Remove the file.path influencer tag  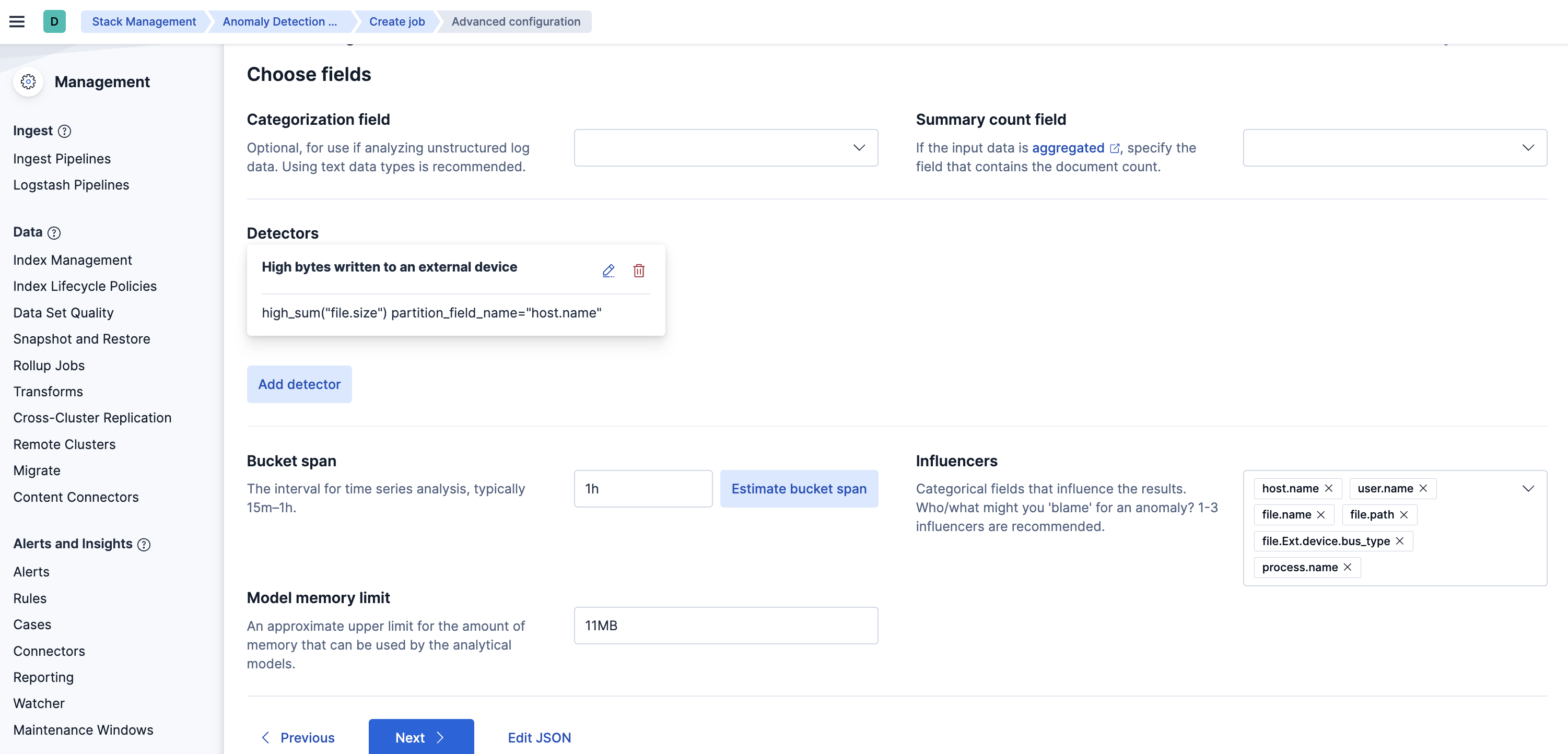[x=1405, y=514]
